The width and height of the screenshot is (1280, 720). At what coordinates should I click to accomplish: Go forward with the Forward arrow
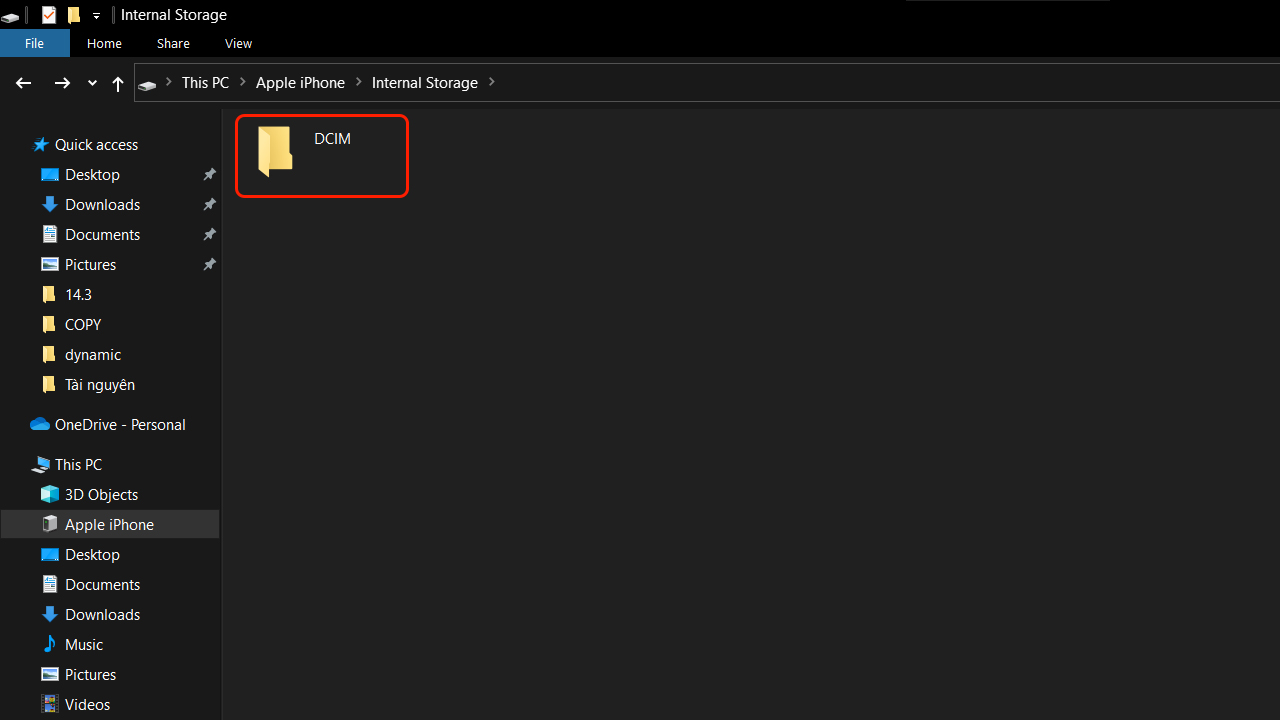point(62,83)
